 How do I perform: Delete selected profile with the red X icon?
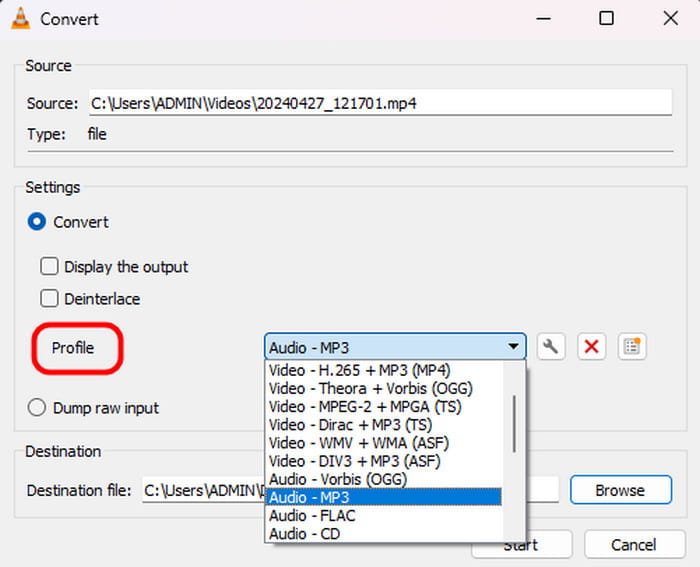(592, 346)
